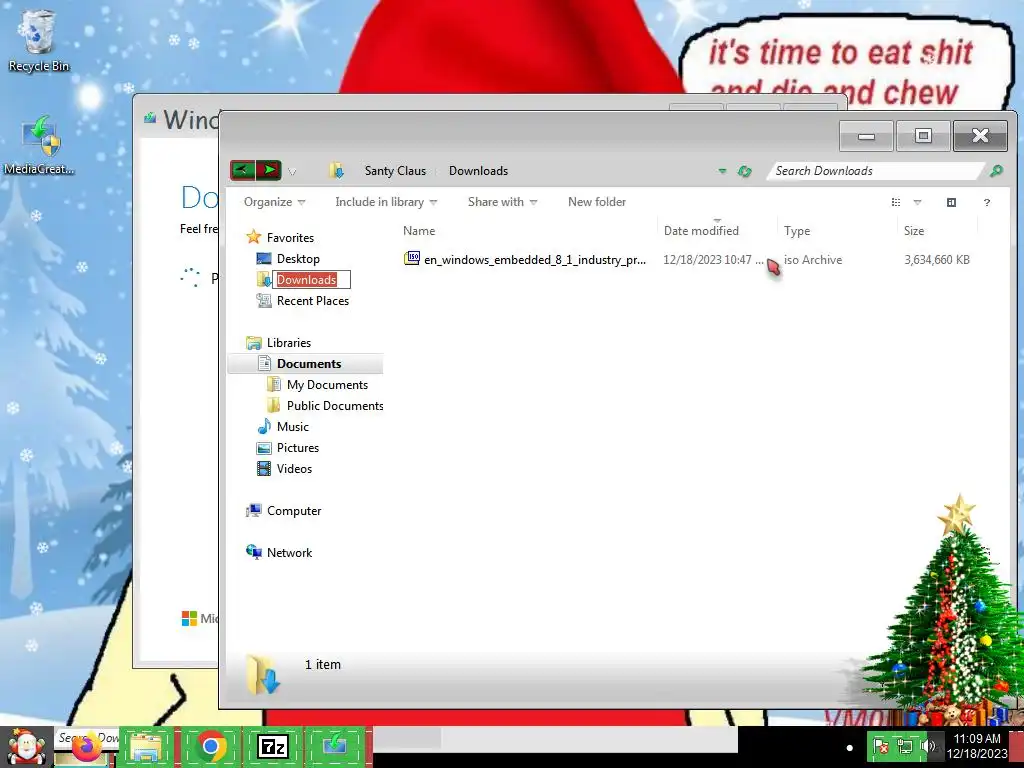Open Desktop under Favorites

298,259
